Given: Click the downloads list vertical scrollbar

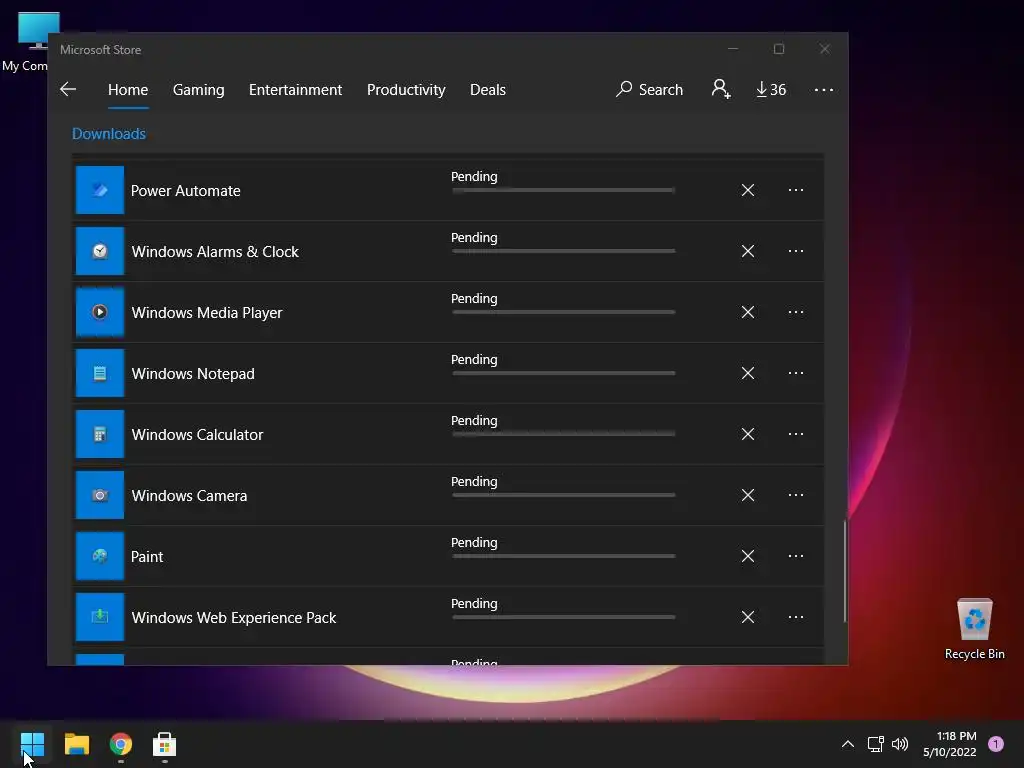Looking at the screenshot, I should 844,571.
